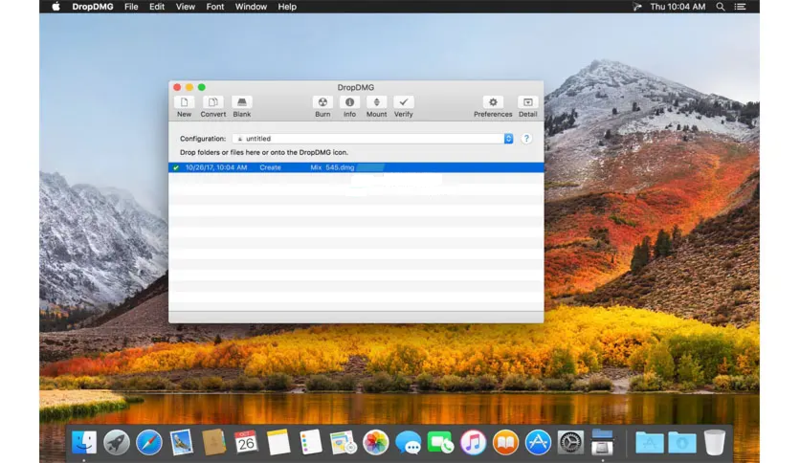Open Finder from the Dock
This screenshot has width=800, height=463.
click(84, 442)
